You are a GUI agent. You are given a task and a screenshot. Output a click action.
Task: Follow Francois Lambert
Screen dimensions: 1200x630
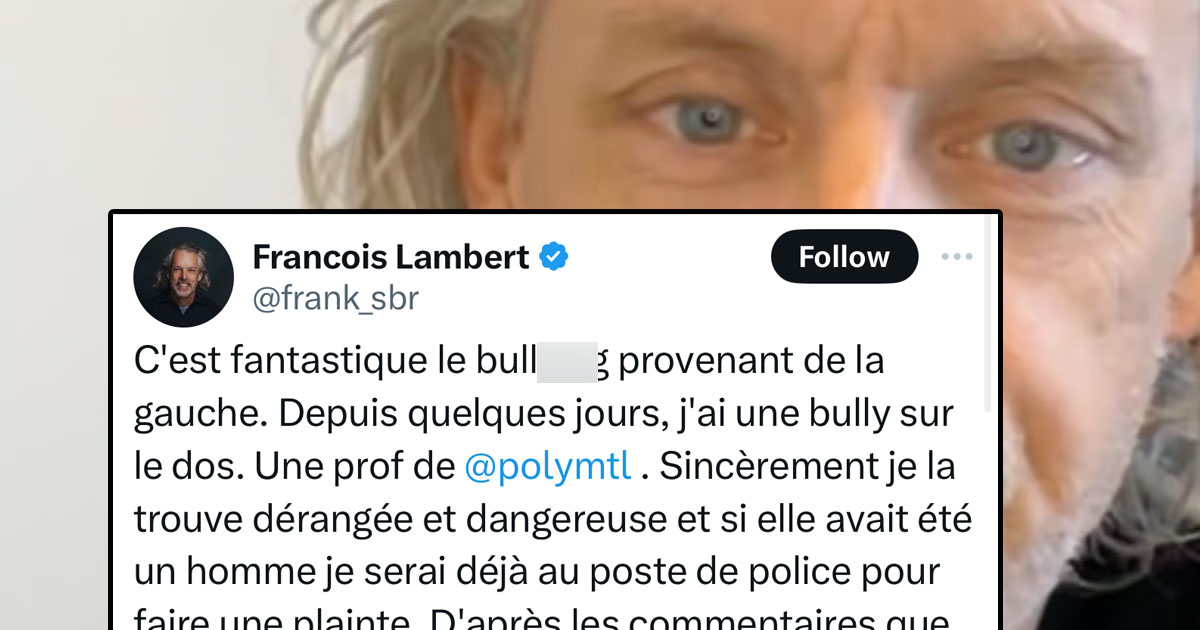[x=844, y=257]
